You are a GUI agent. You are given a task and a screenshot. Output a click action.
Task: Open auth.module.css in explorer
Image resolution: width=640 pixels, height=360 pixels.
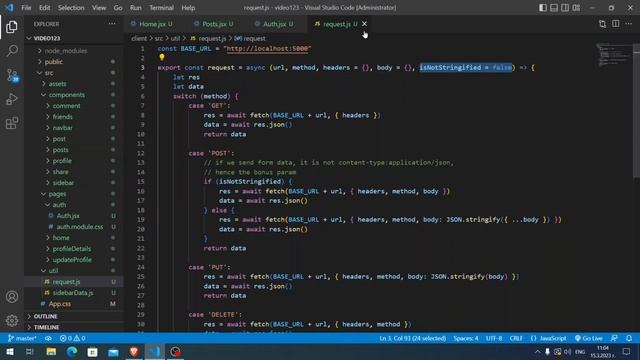pyautogui.click(x=80, y=227)
